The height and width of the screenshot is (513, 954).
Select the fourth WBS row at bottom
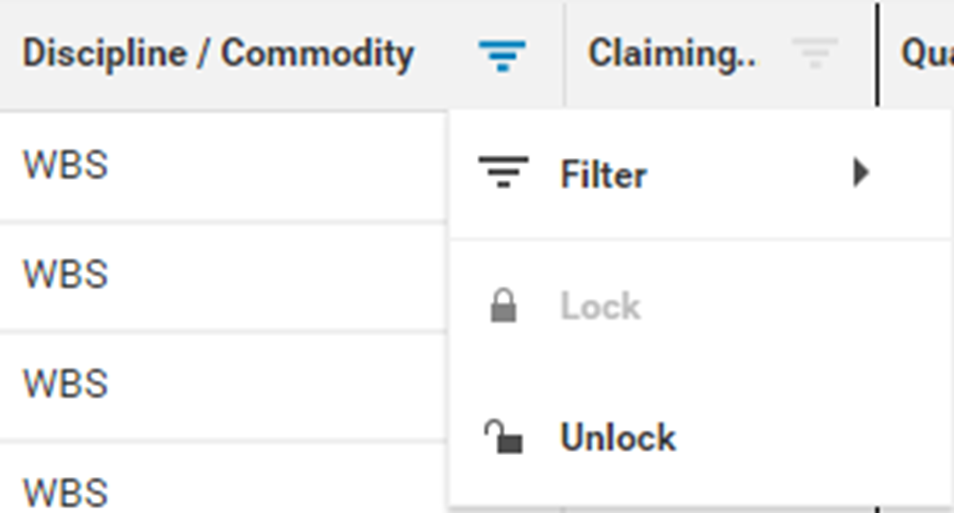[x=66, y=492]
